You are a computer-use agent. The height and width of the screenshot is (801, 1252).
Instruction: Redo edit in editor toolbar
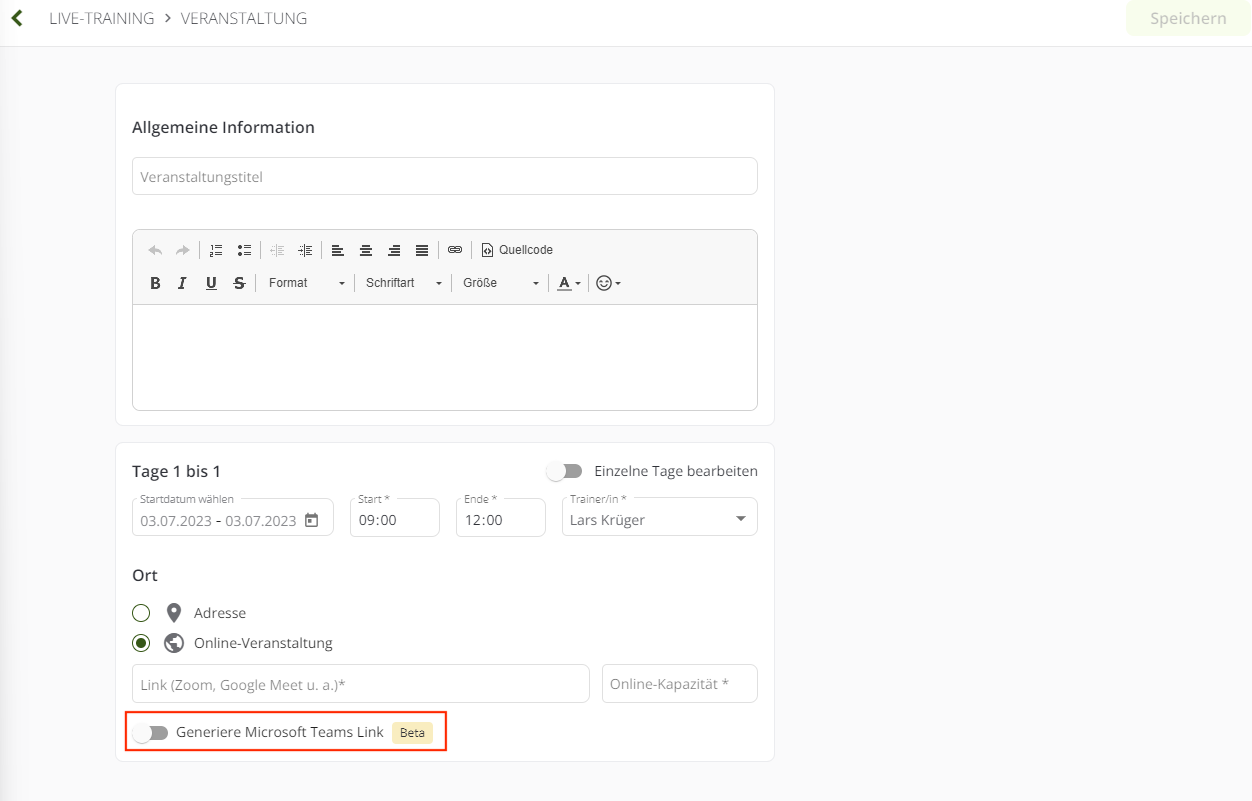[182, 250]
